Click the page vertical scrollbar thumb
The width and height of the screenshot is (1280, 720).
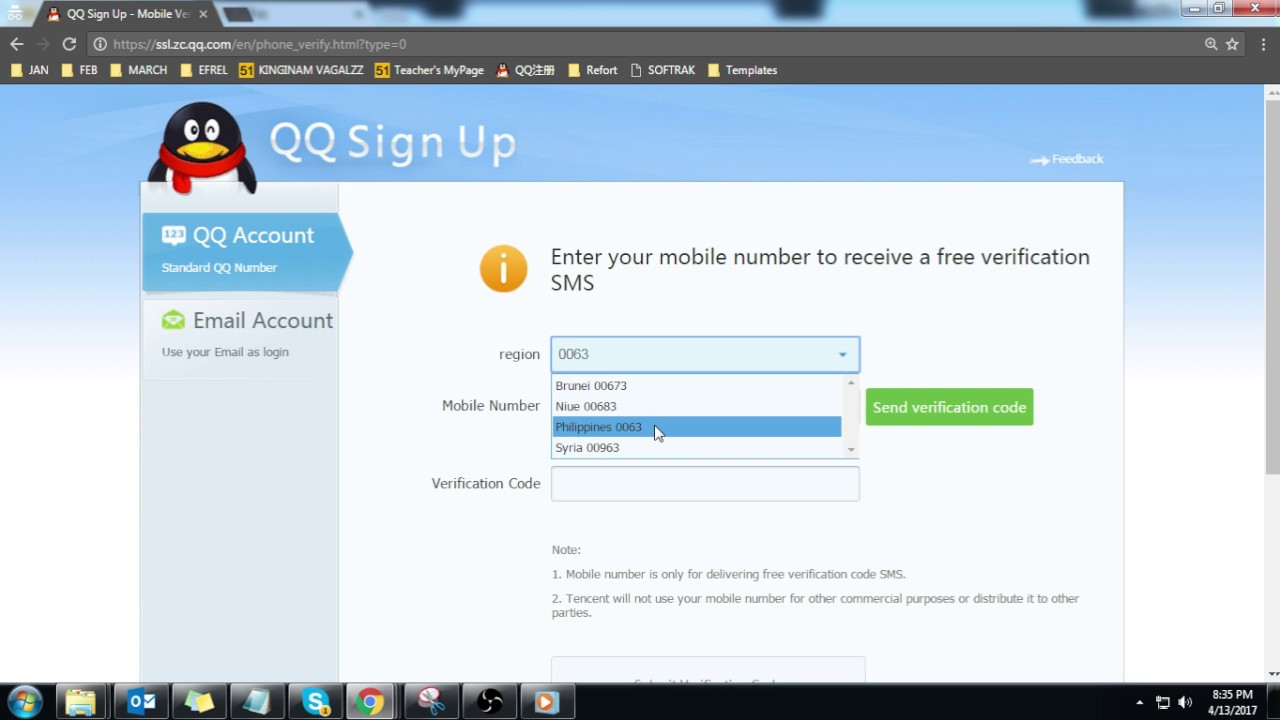(x=1272, y=287)
